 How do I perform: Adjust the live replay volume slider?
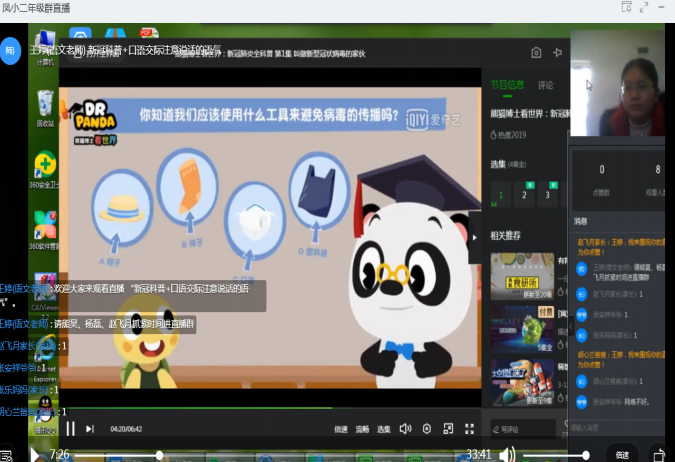[x=554, y=455]
